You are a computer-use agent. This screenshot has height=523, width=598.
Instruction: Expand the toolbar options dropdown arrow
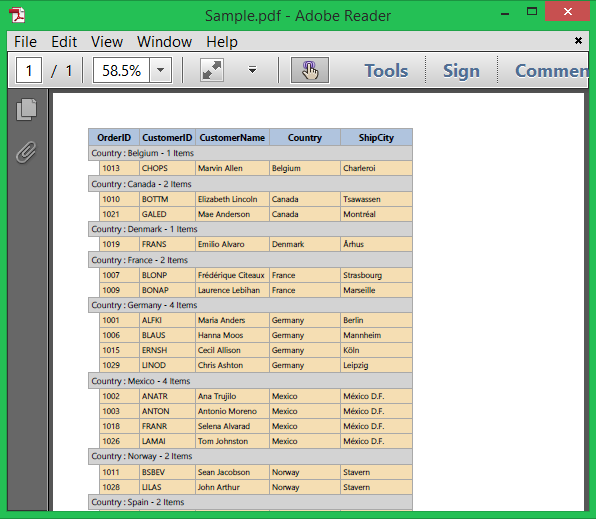[x=252, y=70]
